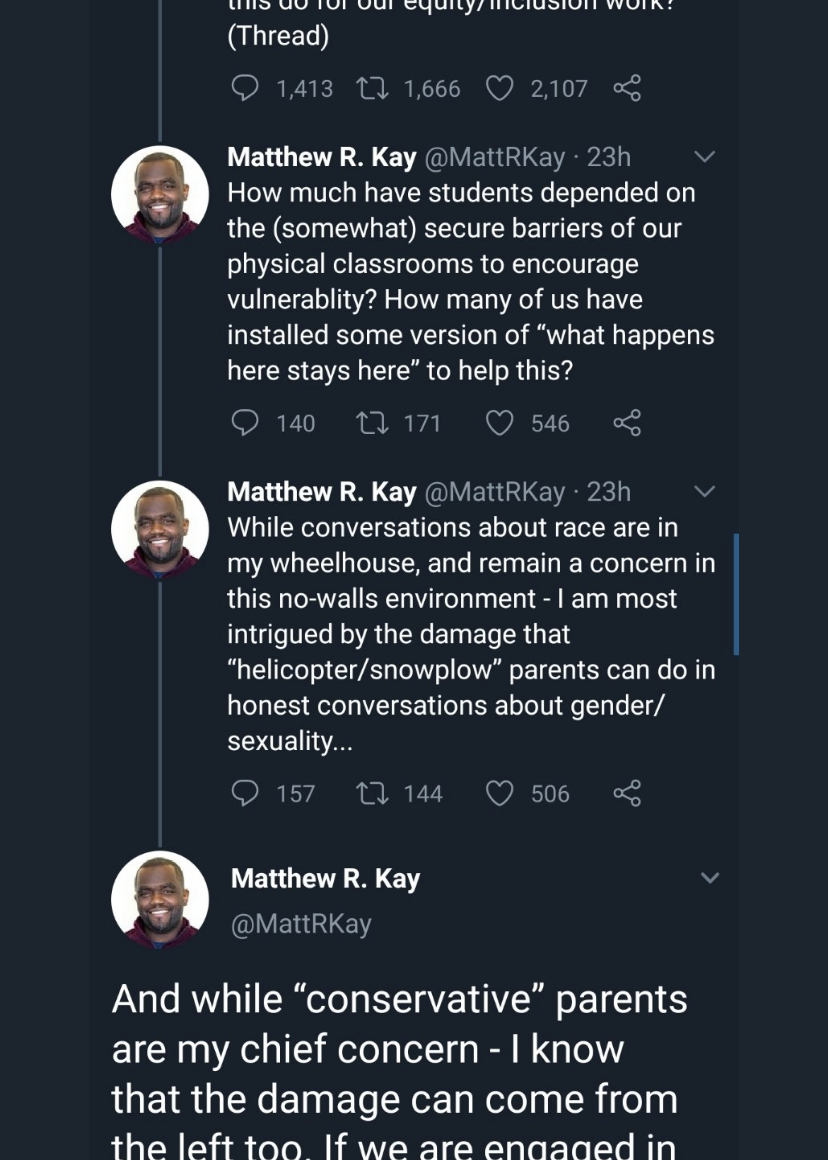828x1160 pixels.
Task: Like the tweet with 2,107 likes
Action: coord(499,89)
